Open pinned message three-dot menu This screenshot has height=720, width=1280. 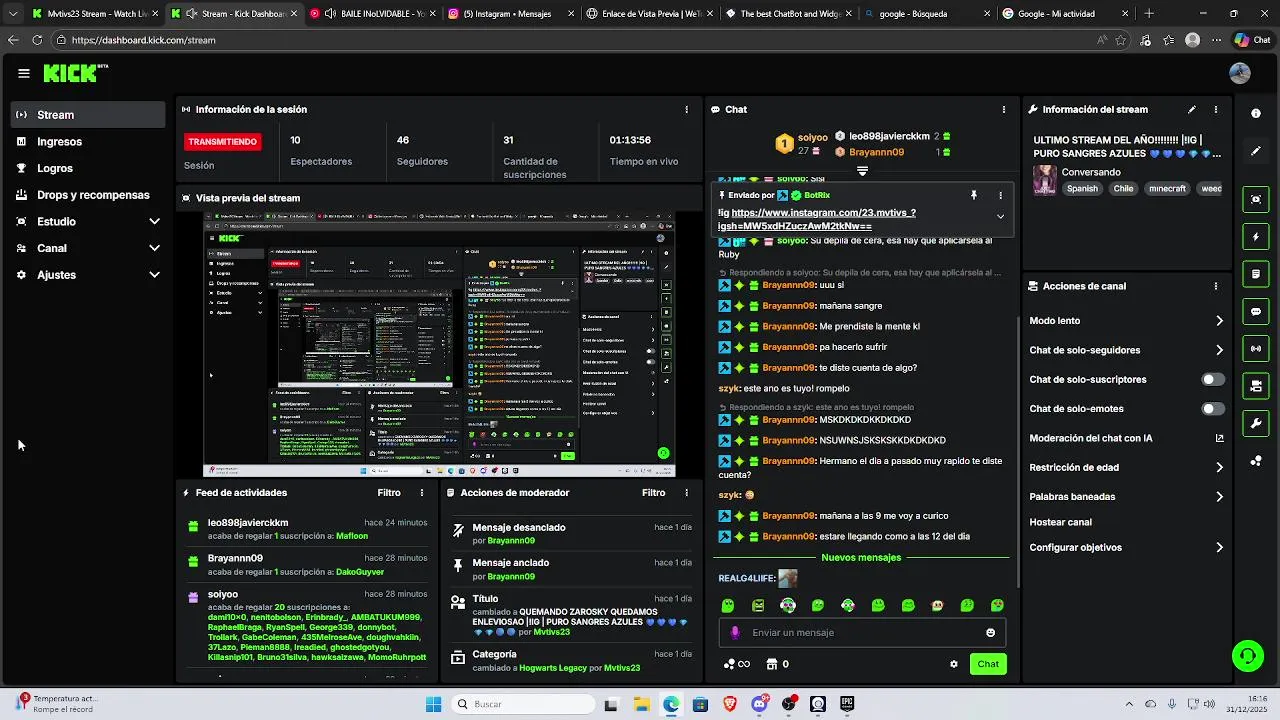[x=1000, y=195]
